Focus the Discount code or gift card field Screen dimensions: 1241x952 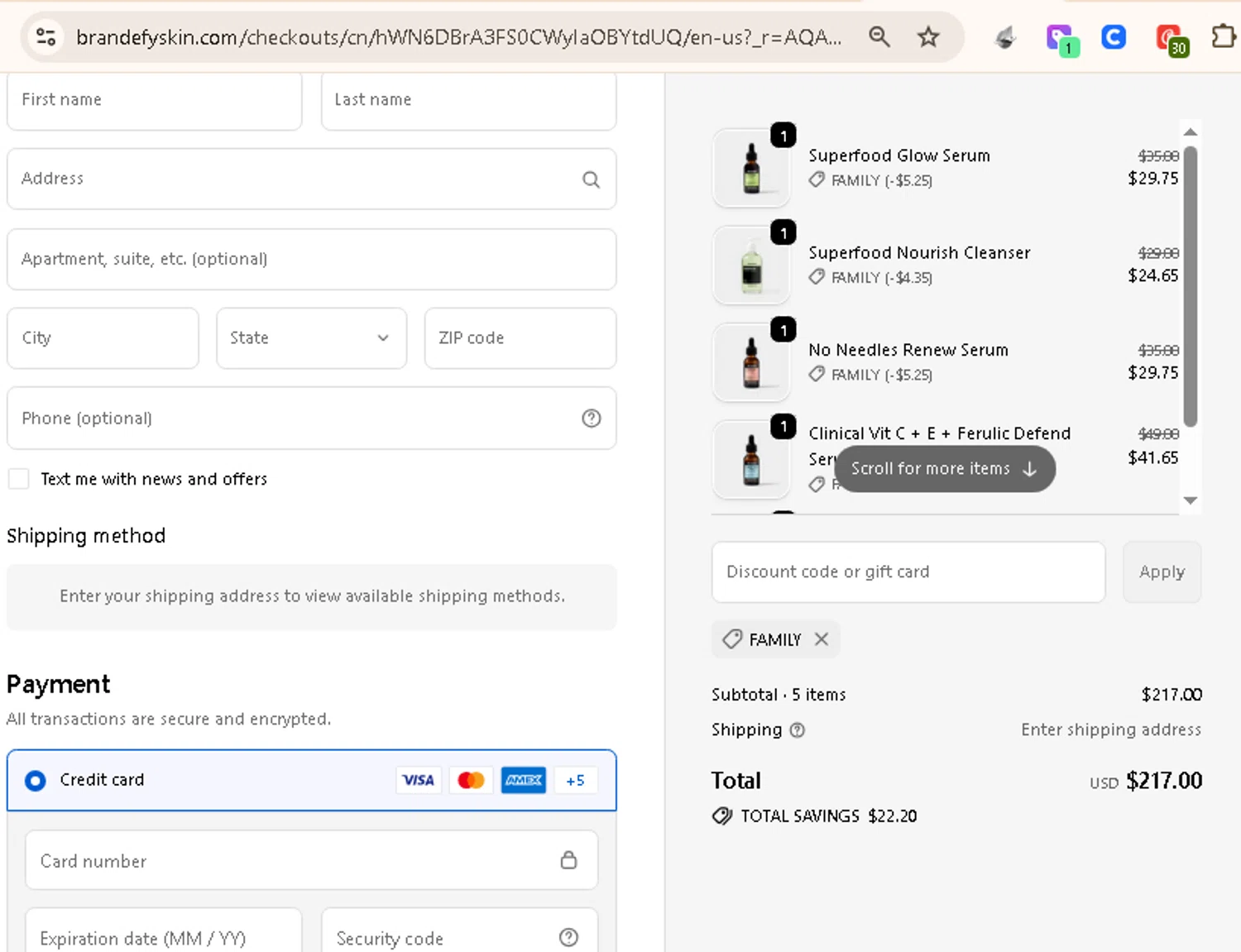(x=908, y=572)
